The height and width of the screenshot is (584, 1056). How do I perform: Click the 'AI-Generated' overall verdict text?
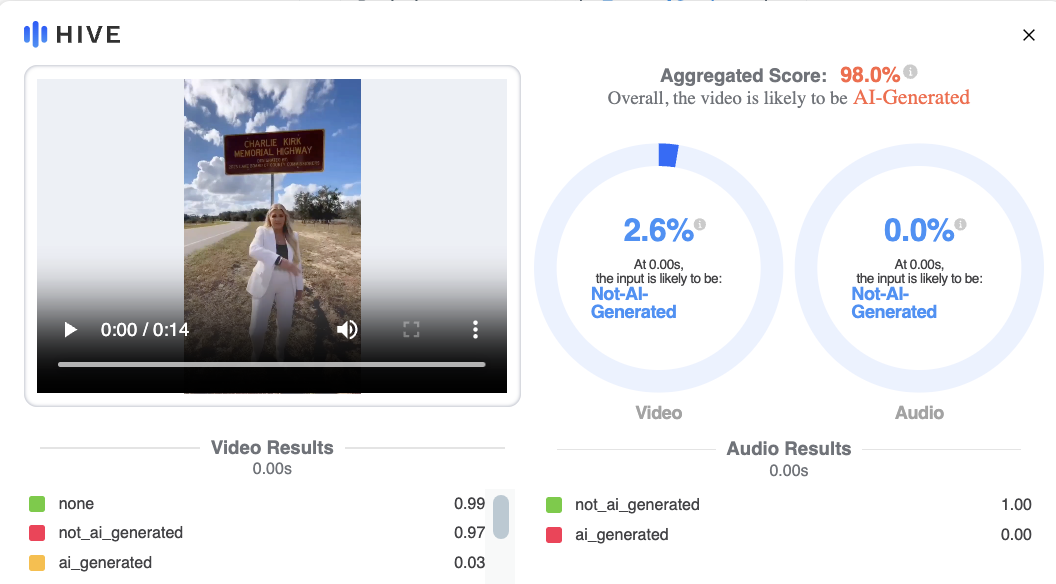[x=911, y=98]
